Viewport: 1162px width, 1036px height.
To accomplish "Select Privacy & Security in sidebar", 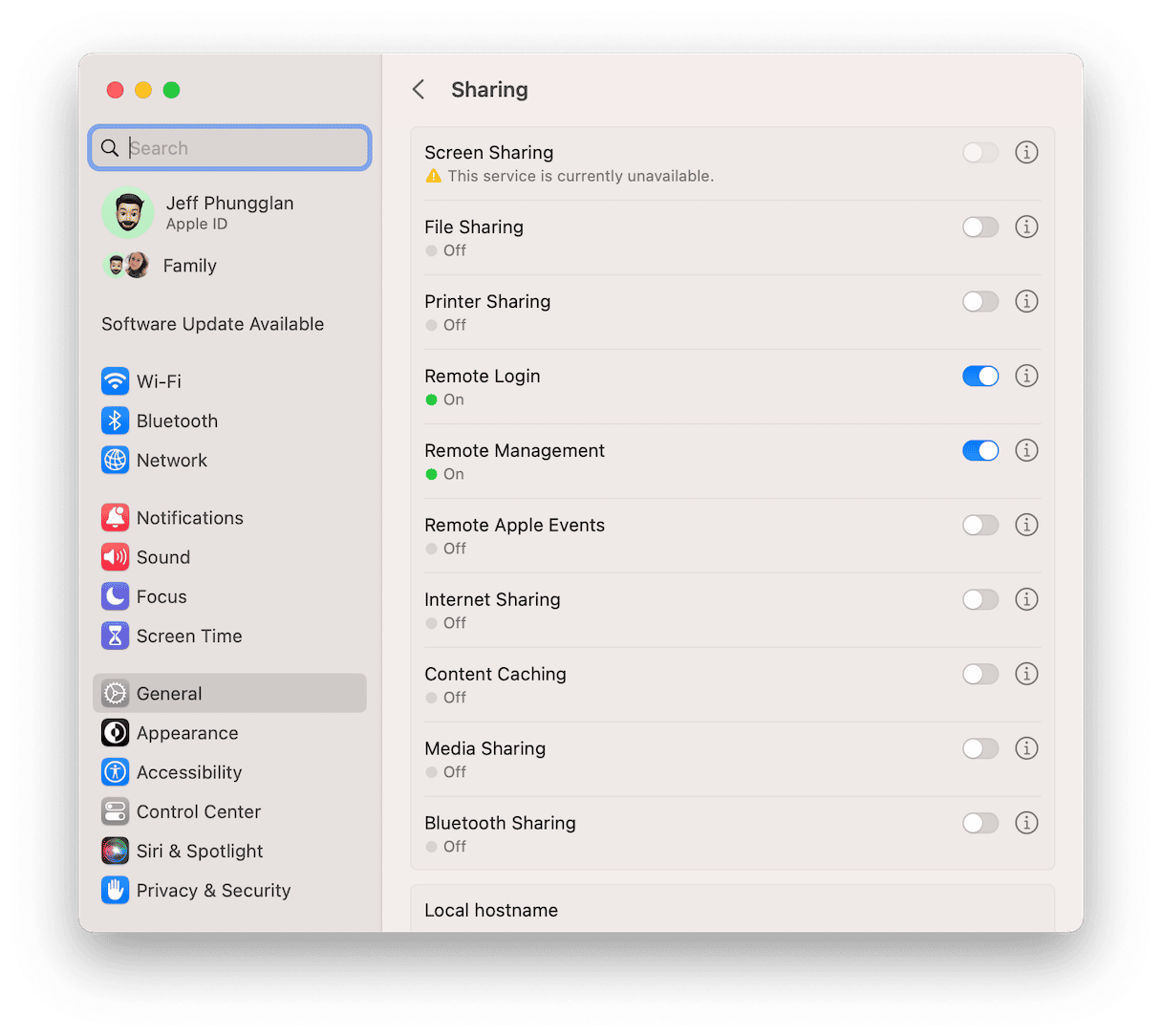I will [x=213, y=890].
